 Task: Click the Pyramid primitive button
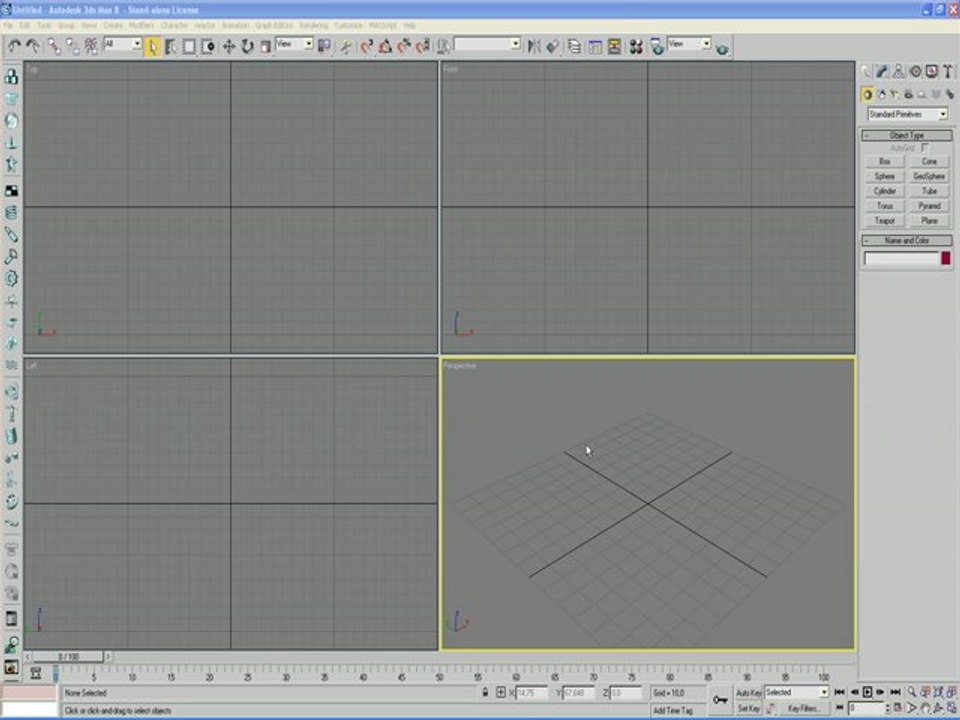(x=929, y=206)
